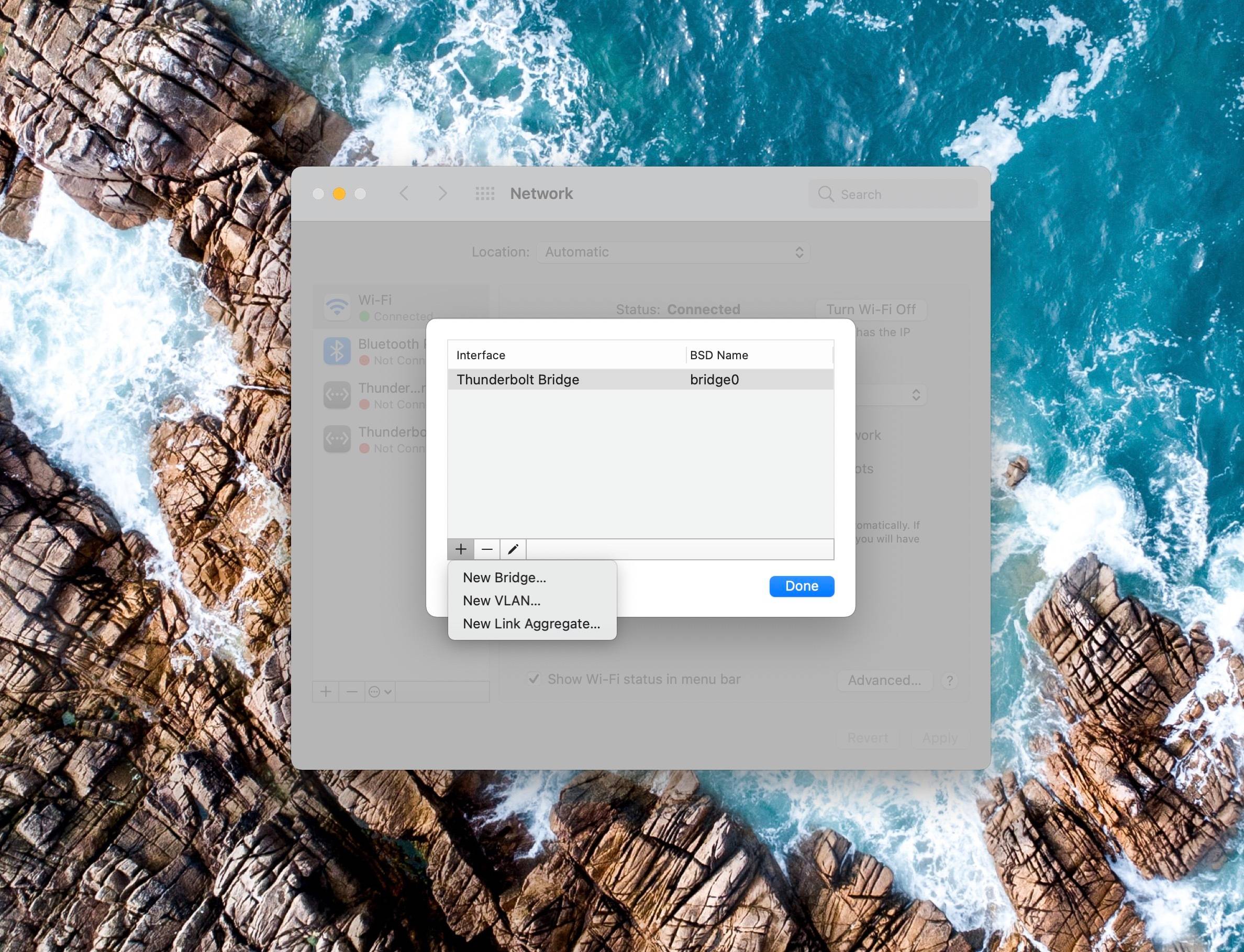The width and height of the screenshot is (1244, 952).
Task: Click the magnifying glass search icon
Action: (x=826, y=194)
